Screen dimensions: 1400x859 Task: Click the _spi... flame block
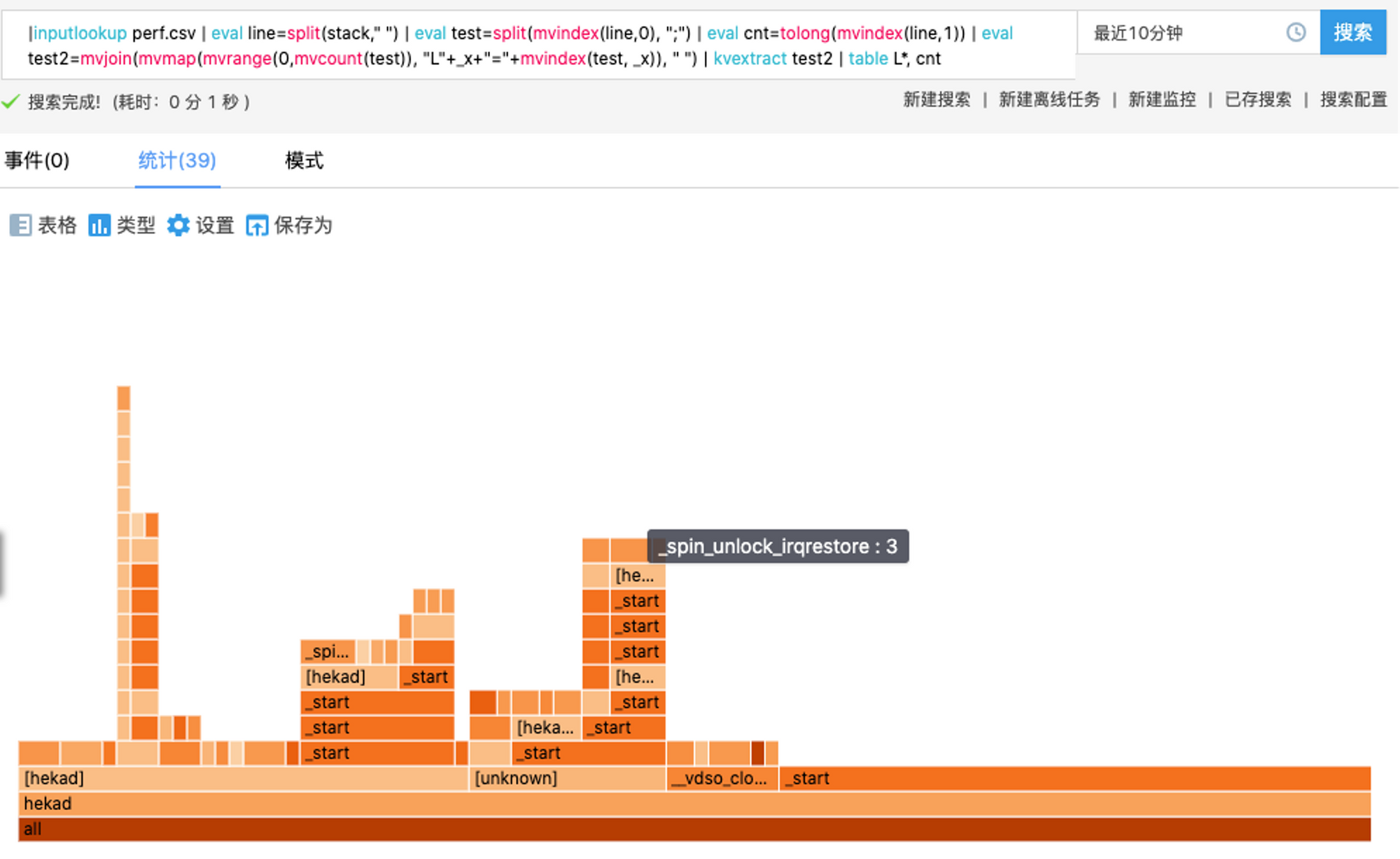pos(328,652)
